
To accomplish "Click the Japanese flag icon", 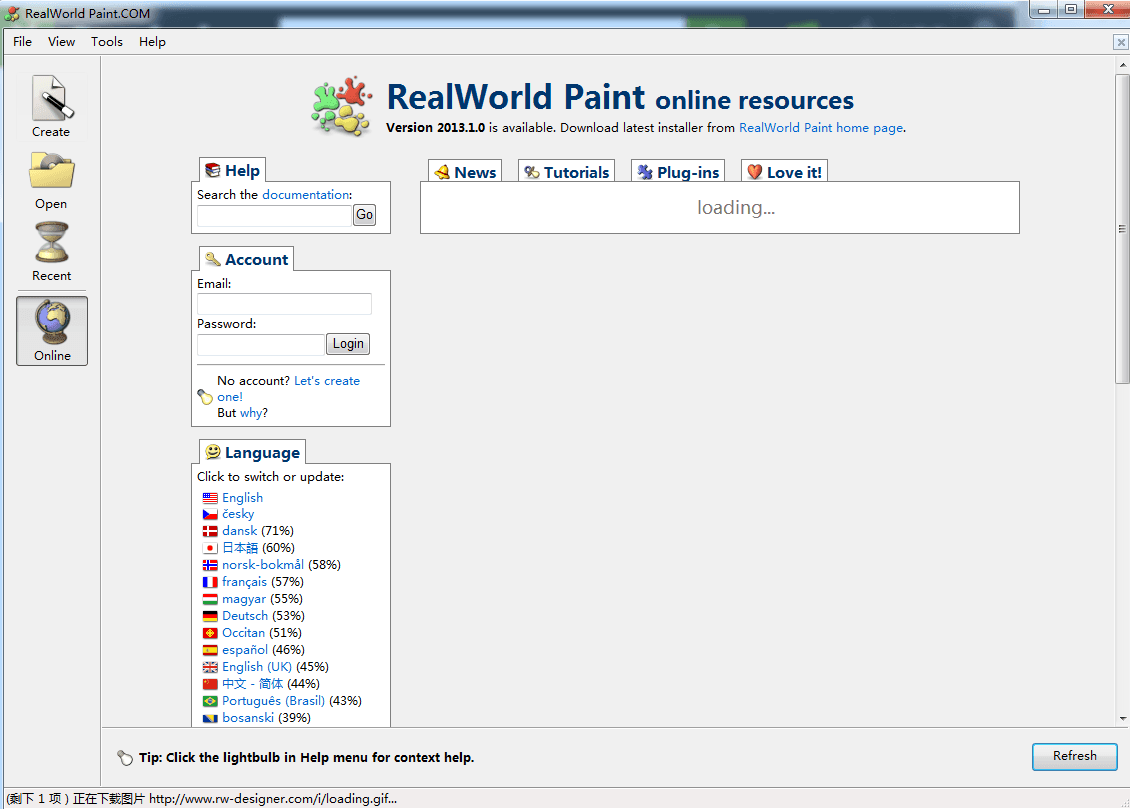I will (x=210, y=548).
